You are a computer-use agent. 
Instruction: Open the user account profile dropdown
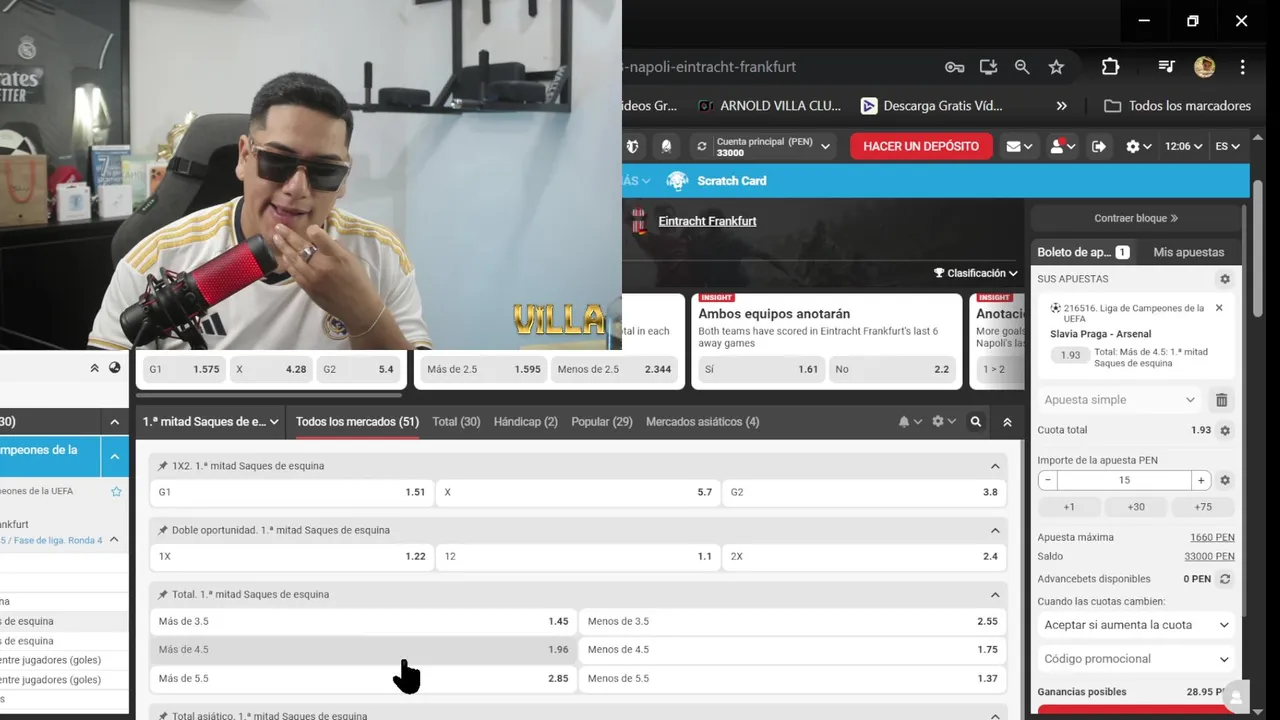(1061, 146)
